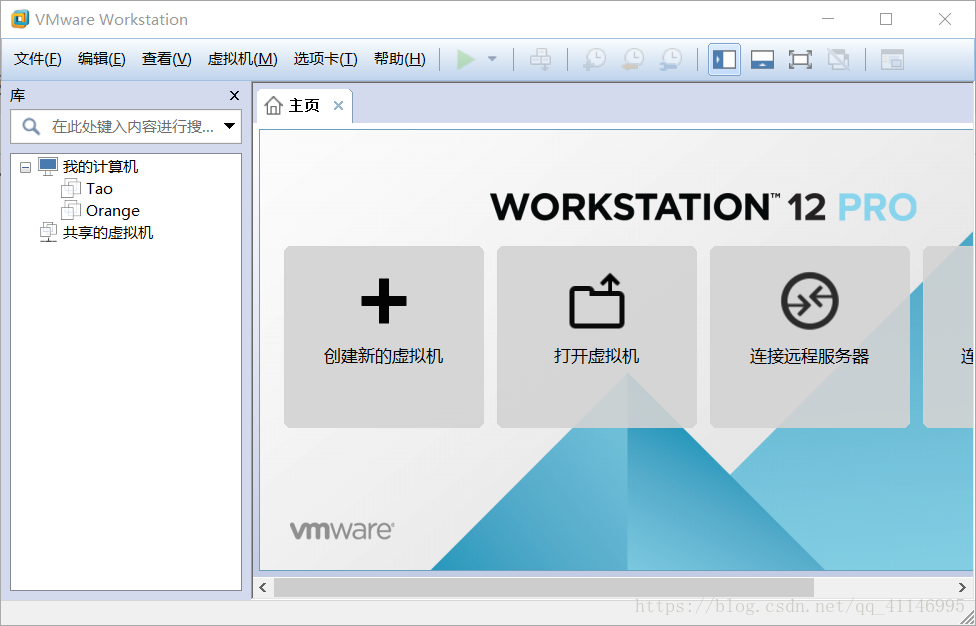Open the search filter dropdown arrow
The image size is (976, 626).
(229, 126)
